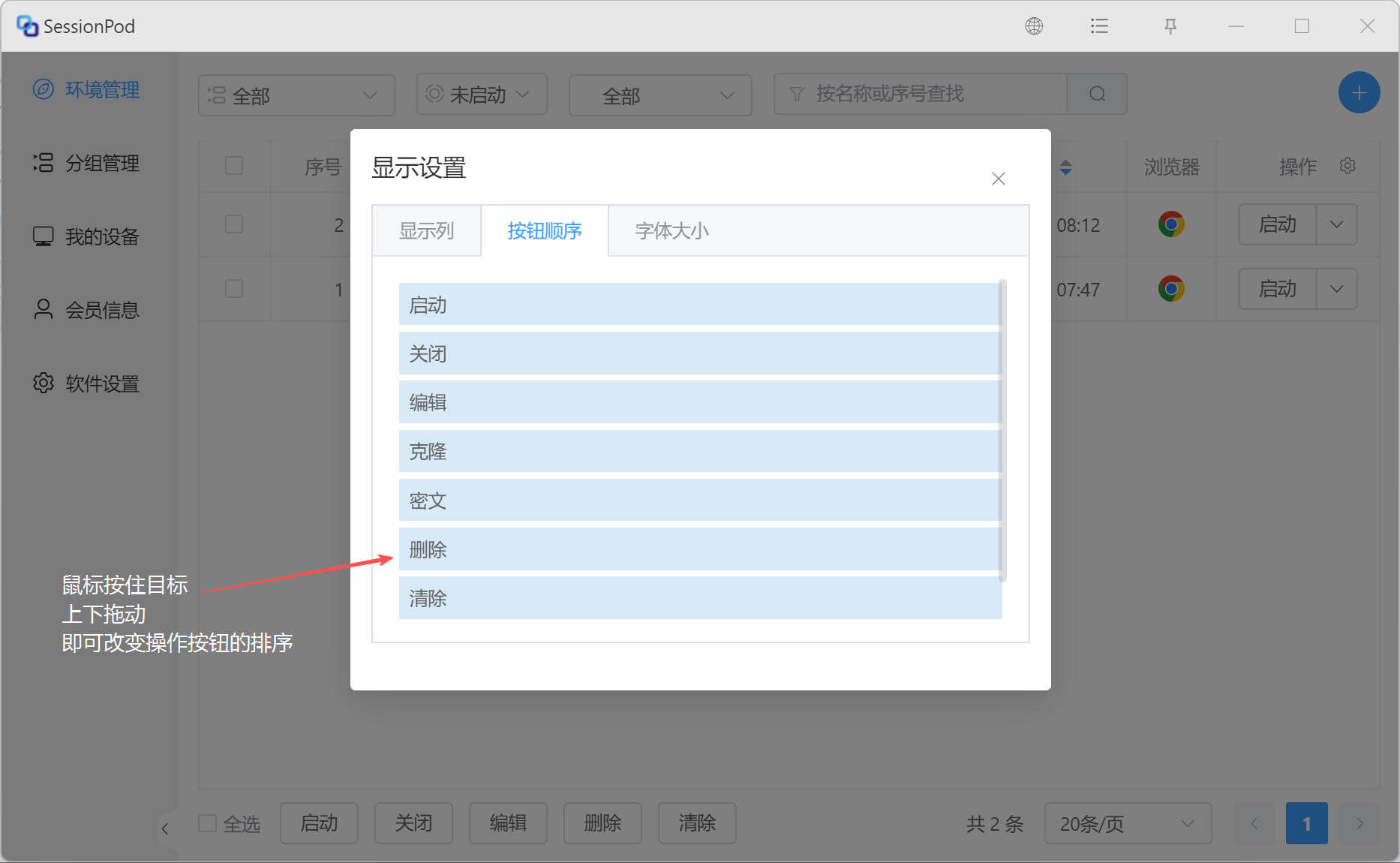Screen dimensions: 1400x863
Task: Expand row 1 启动 dropdown arrow
Action: pos(1337,289)
